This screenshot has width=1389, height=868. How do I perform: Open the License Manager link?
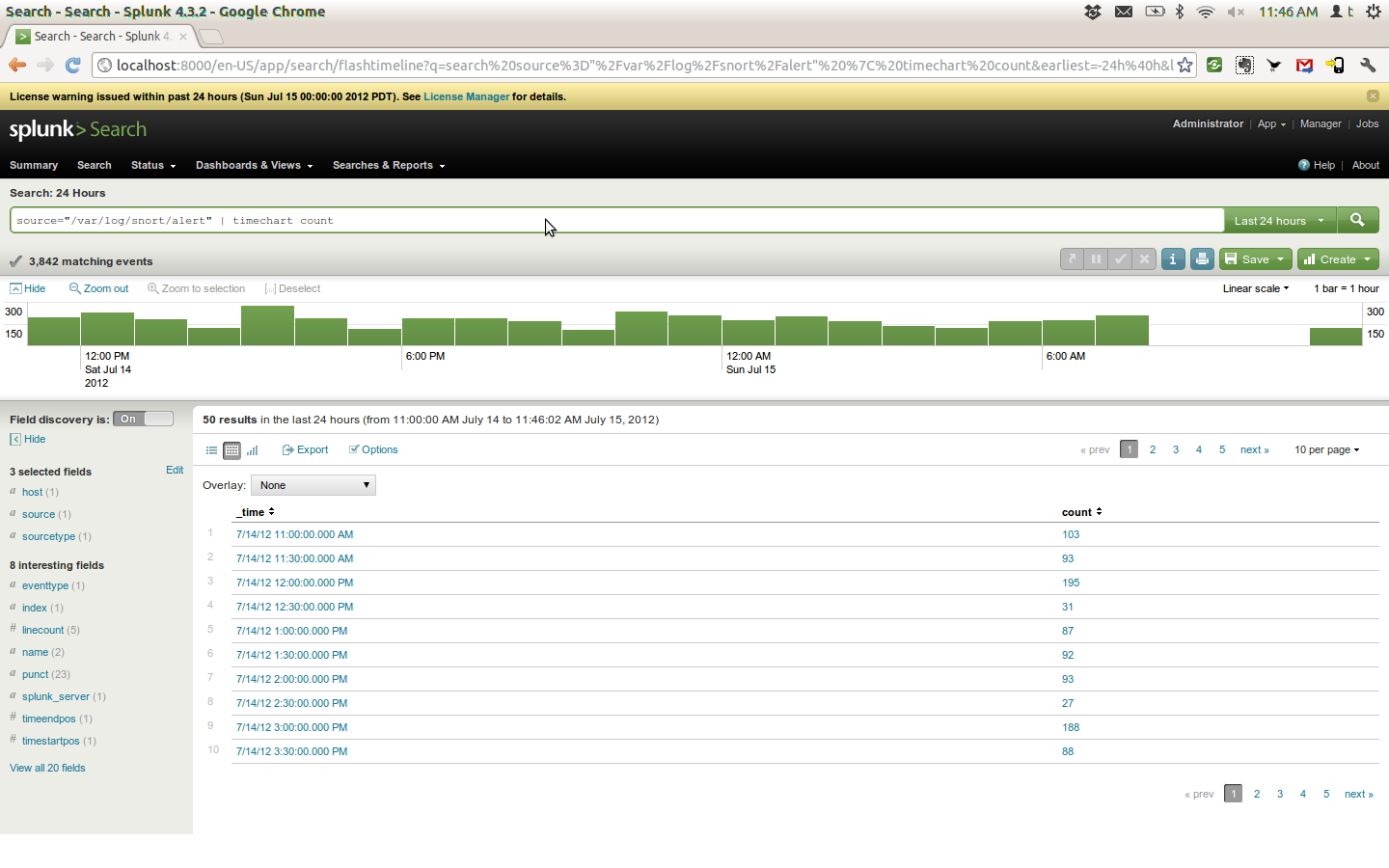pyautogui.click(x=466, y=96)
